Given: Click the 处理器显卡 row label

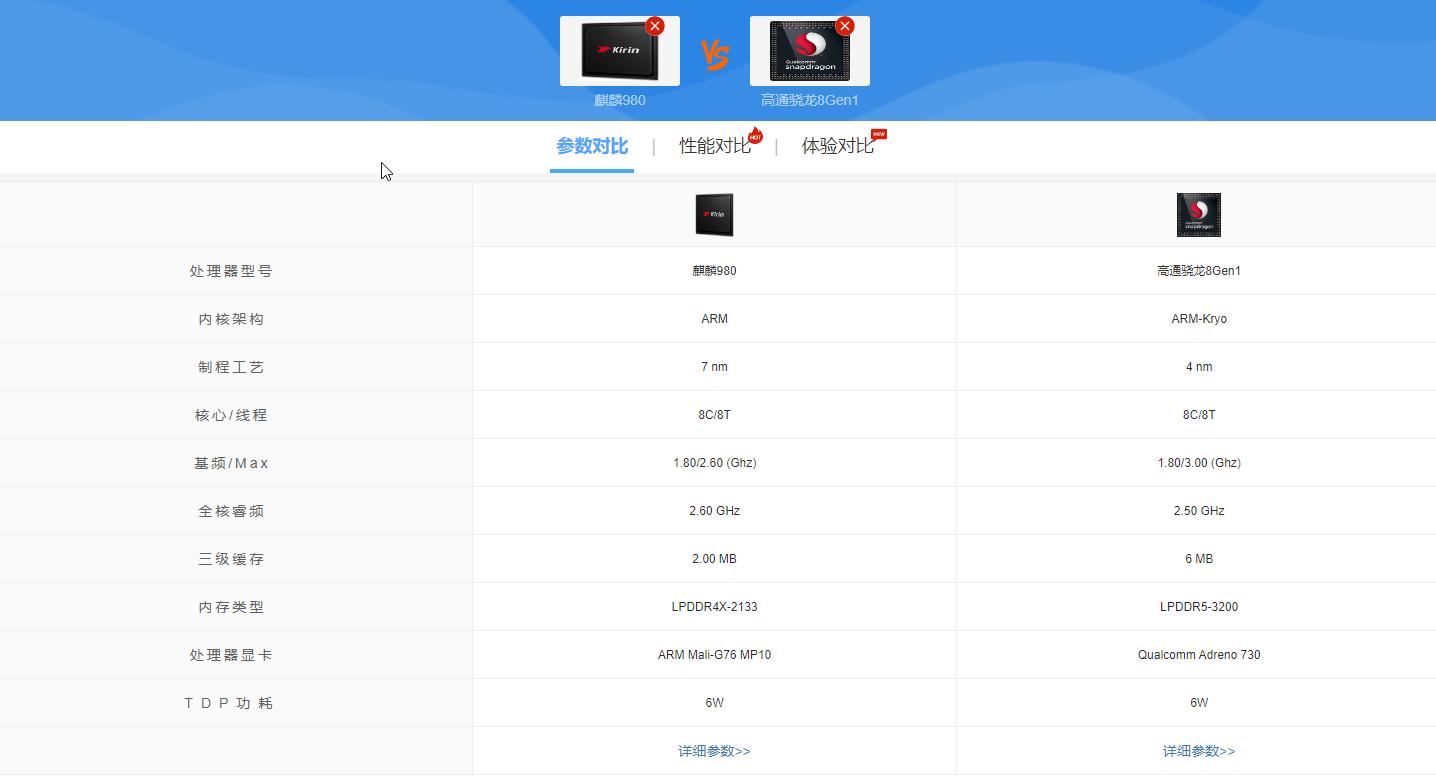Looking at the screenshot, I should pos(231,655).
